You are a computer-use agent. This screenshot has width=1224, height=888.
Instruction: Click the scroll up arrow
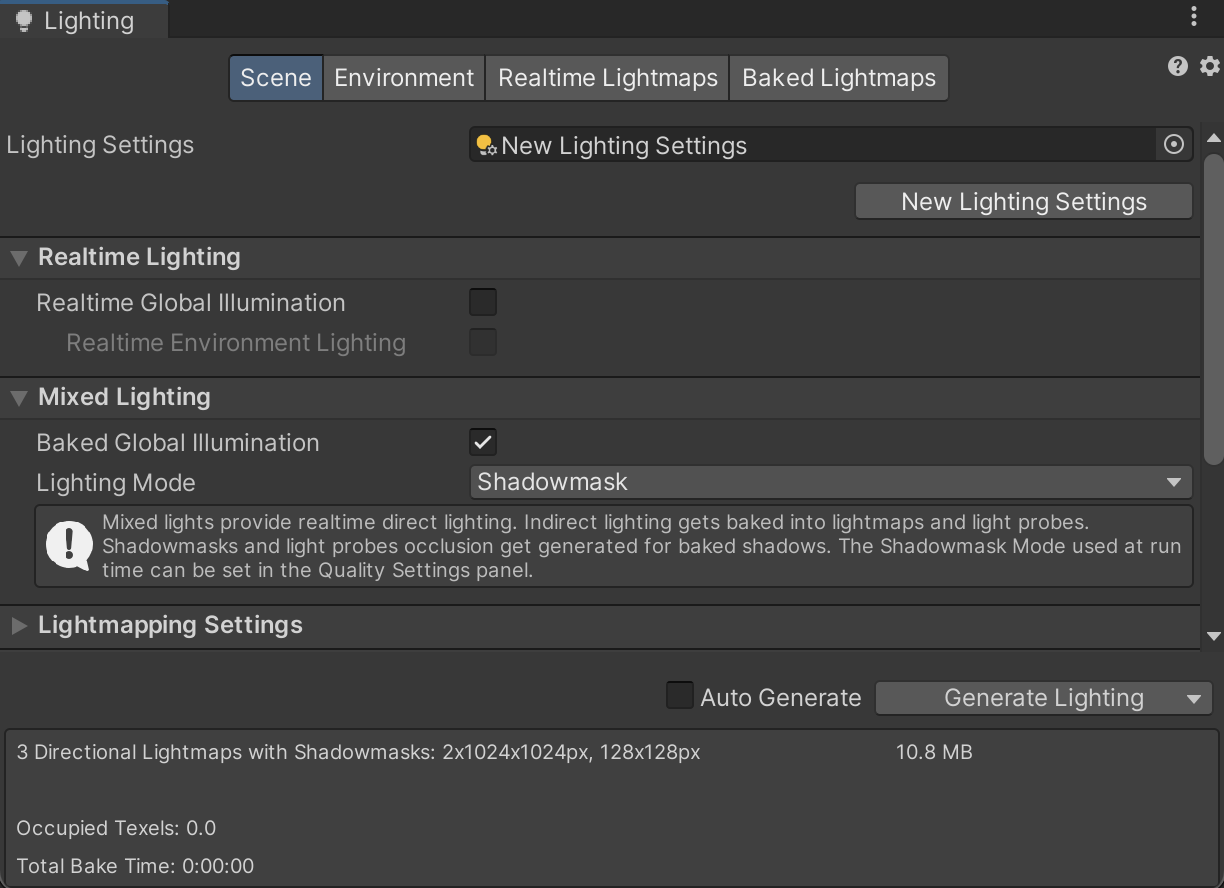1214,138
